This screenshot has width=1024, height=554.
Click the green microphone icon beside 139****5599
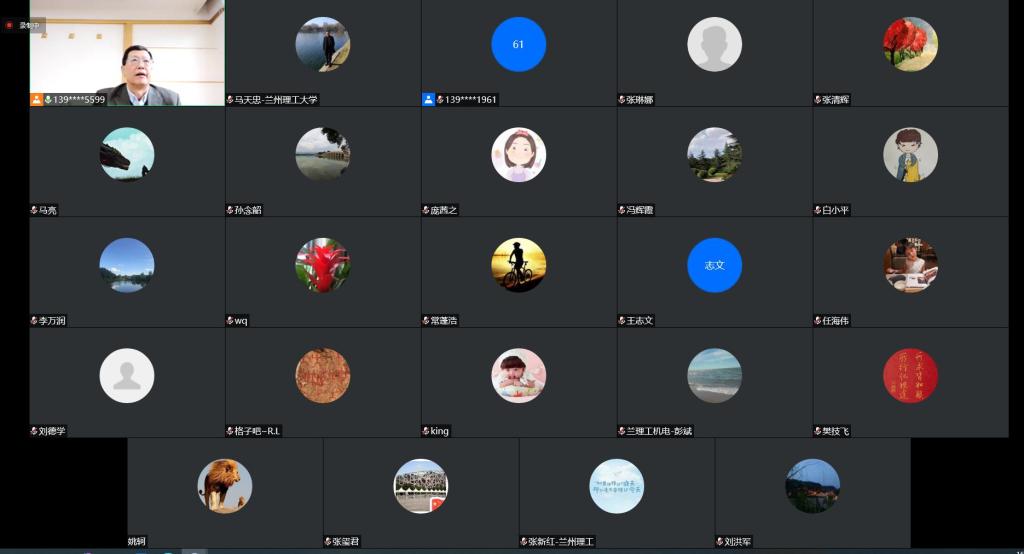48,100
